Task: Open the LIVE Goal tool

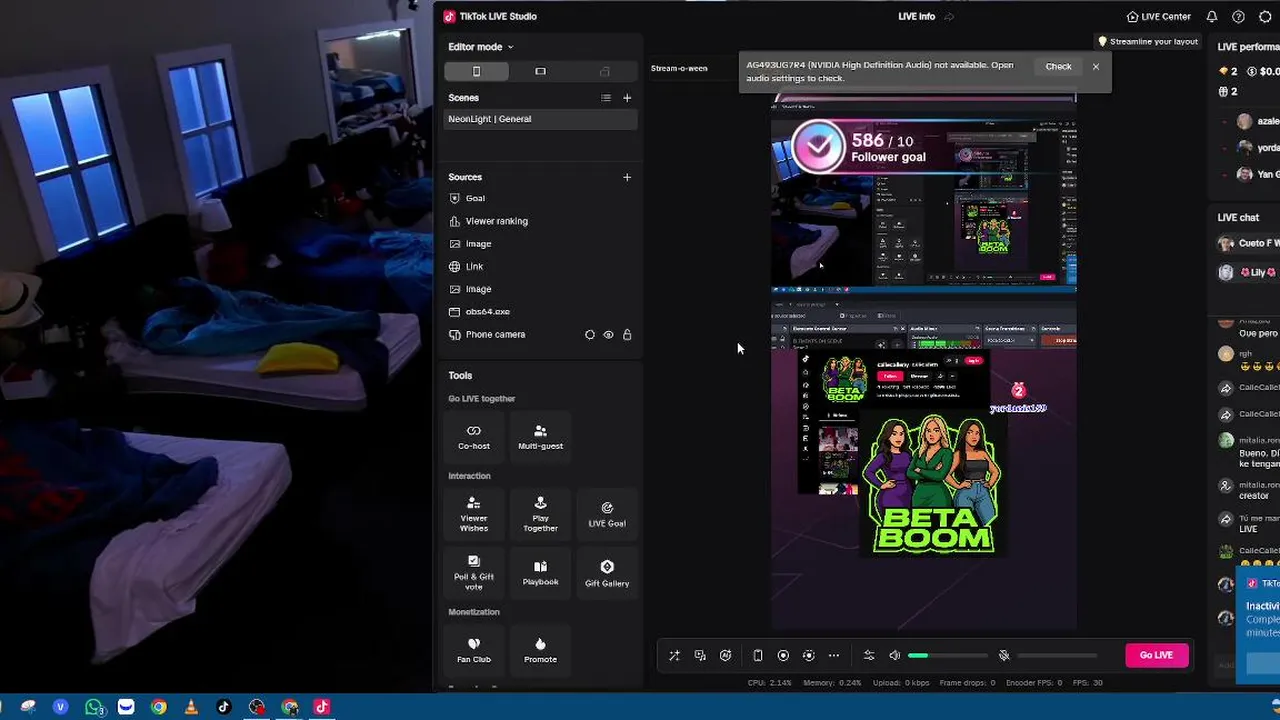Action: tap(607, 514)
